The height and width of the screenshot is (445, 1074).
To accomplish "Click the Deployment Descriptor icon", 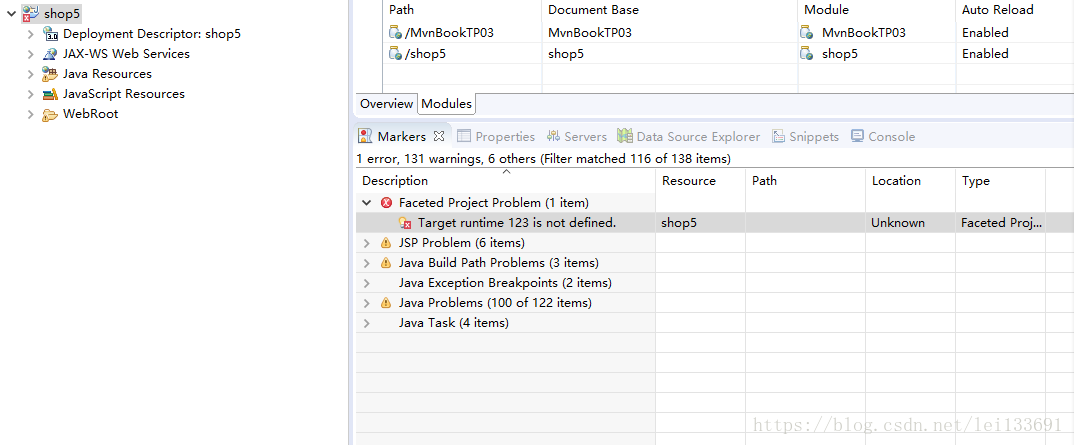I will (x=50, y=34).
